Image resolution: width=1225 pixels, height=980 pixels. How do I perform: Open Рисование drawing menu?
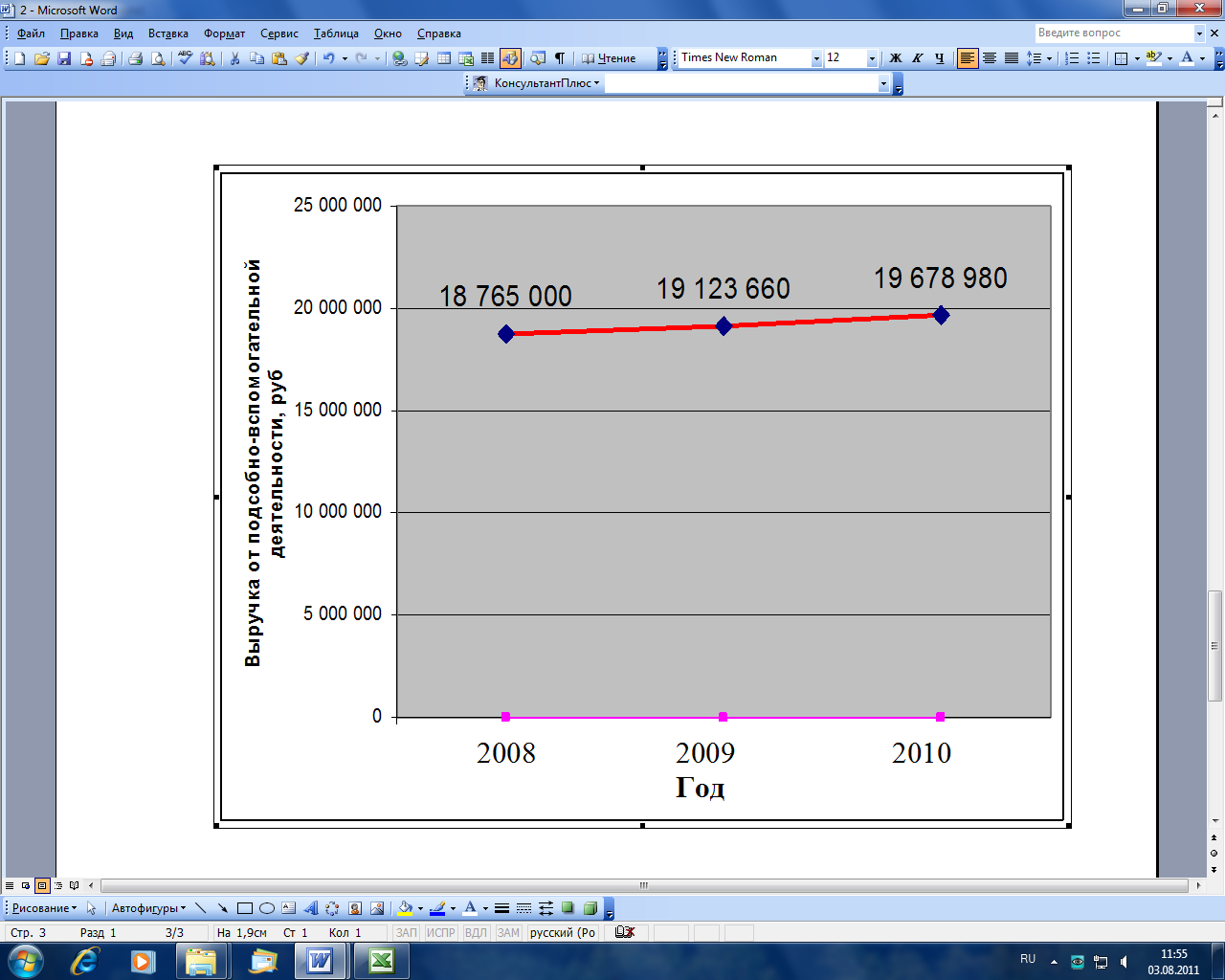(x=44, y=908)
